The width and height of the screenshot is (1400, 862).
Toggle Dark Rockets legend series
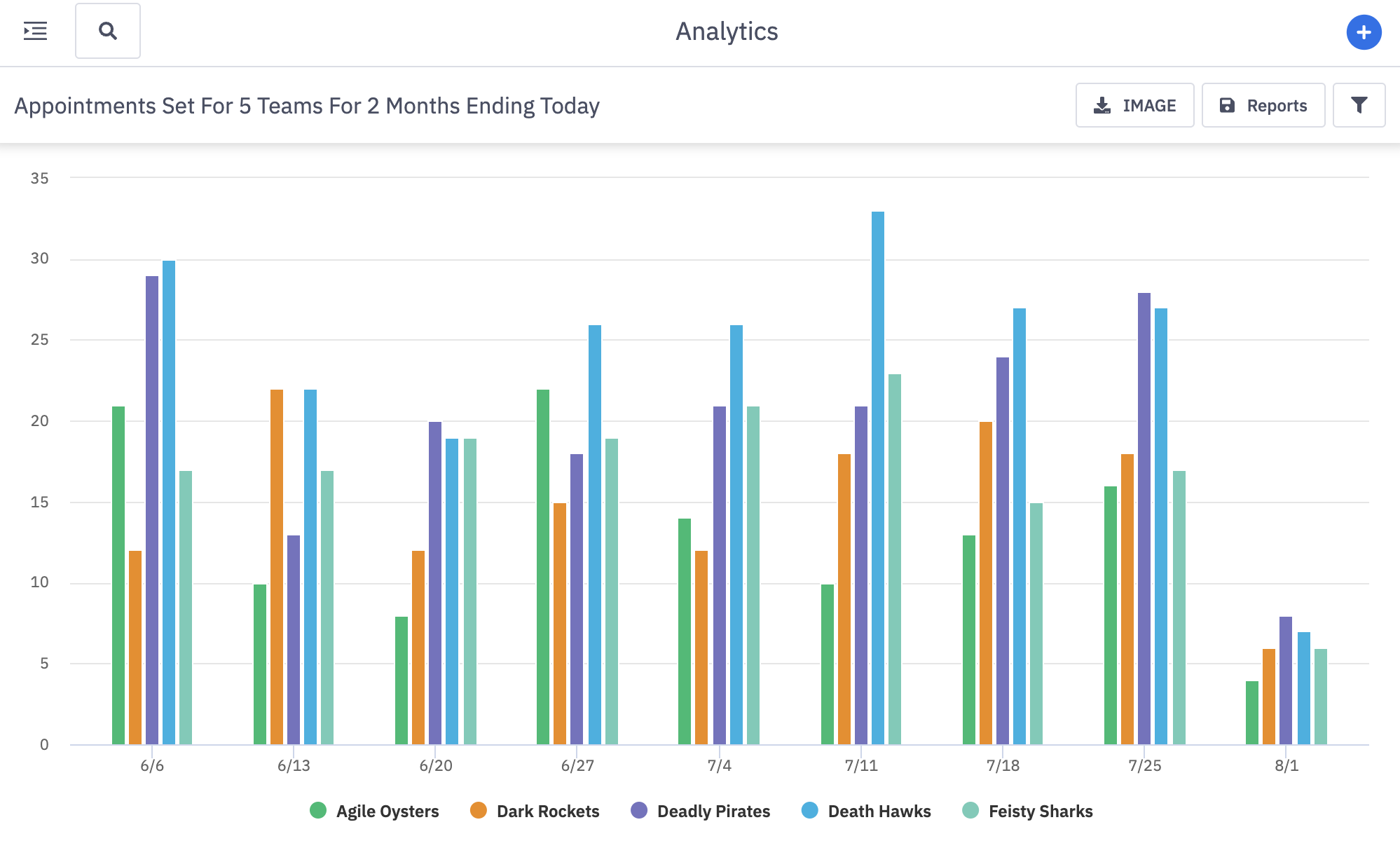[547, 812]
